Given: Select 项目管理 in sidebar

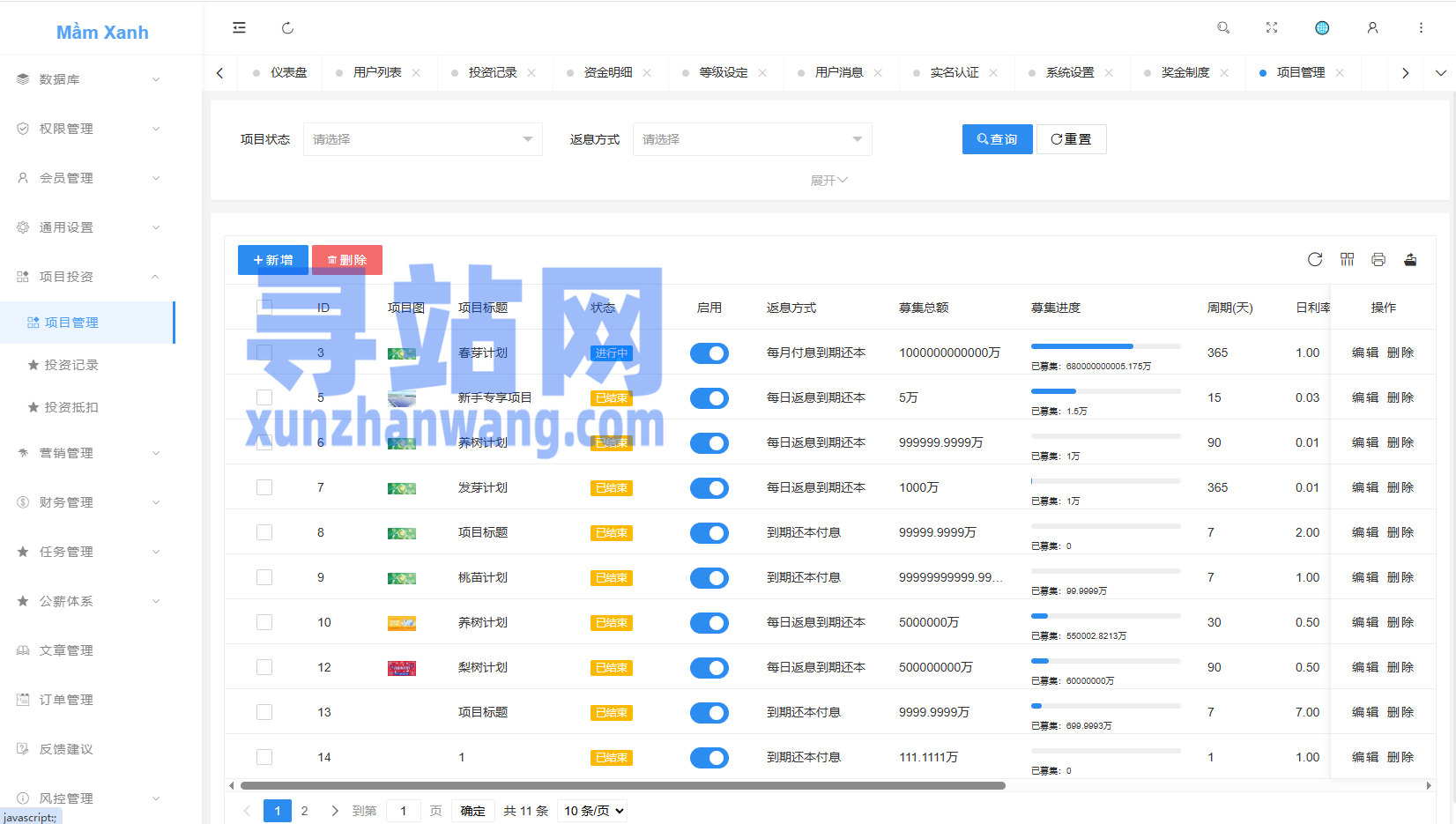Looking at the screenshot, I should pos(88,323).
